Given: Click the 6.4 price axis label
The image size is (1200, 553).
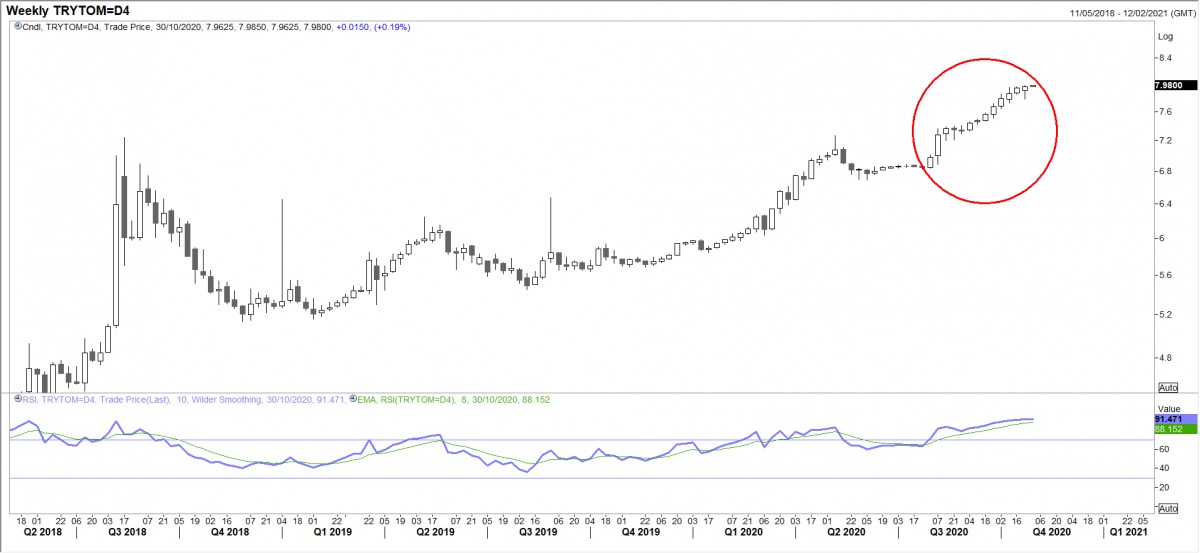Looking at the screenshot, I should tap(1164, 204).
